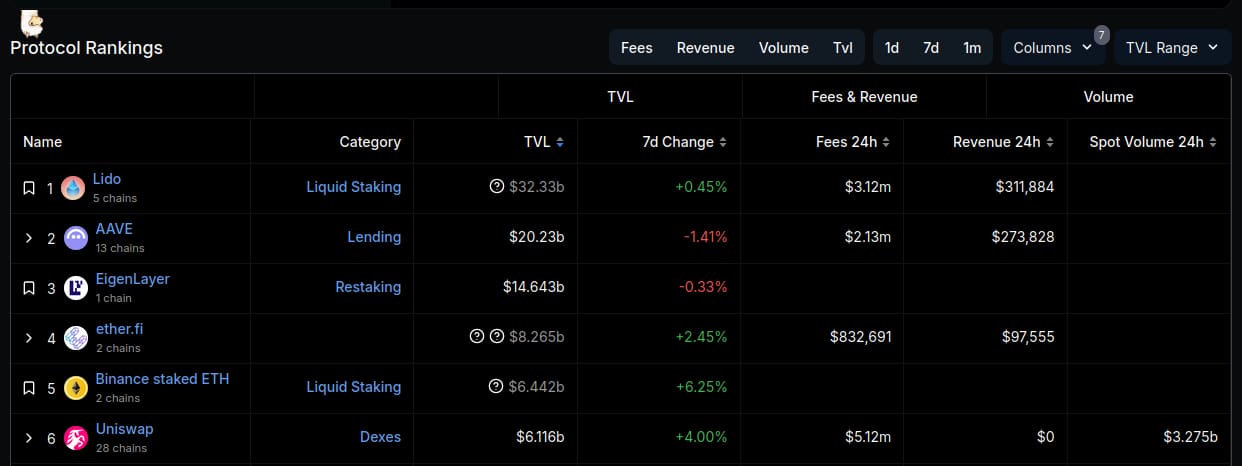Toggle the Revenue column filter

tap(705, 48)
